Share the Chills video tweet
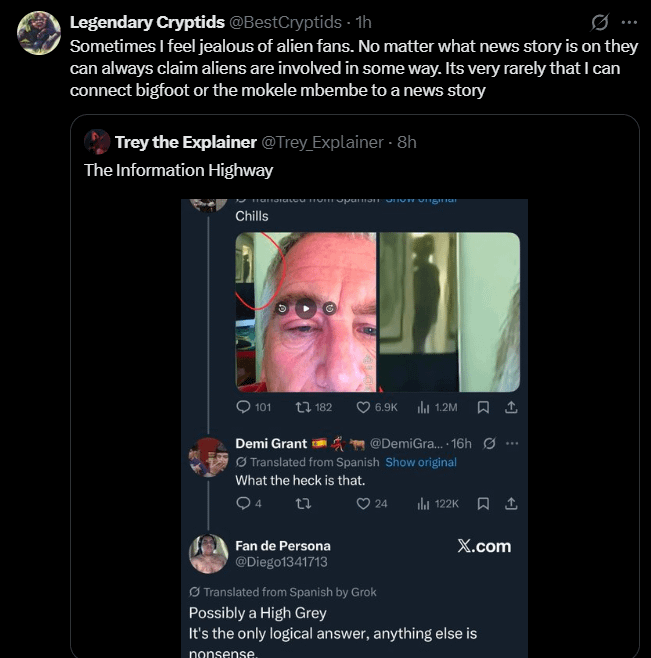This screenshot has width=651, height=658. [510, 407]
